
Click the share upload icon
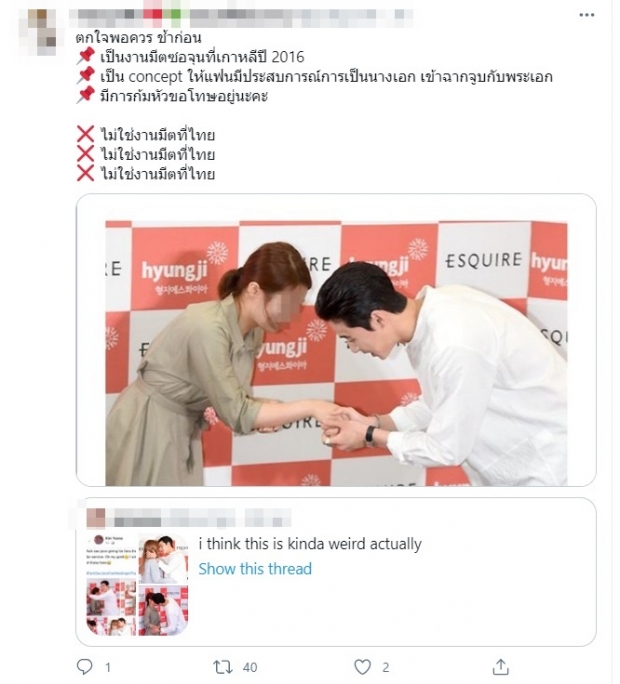[501, 667]
